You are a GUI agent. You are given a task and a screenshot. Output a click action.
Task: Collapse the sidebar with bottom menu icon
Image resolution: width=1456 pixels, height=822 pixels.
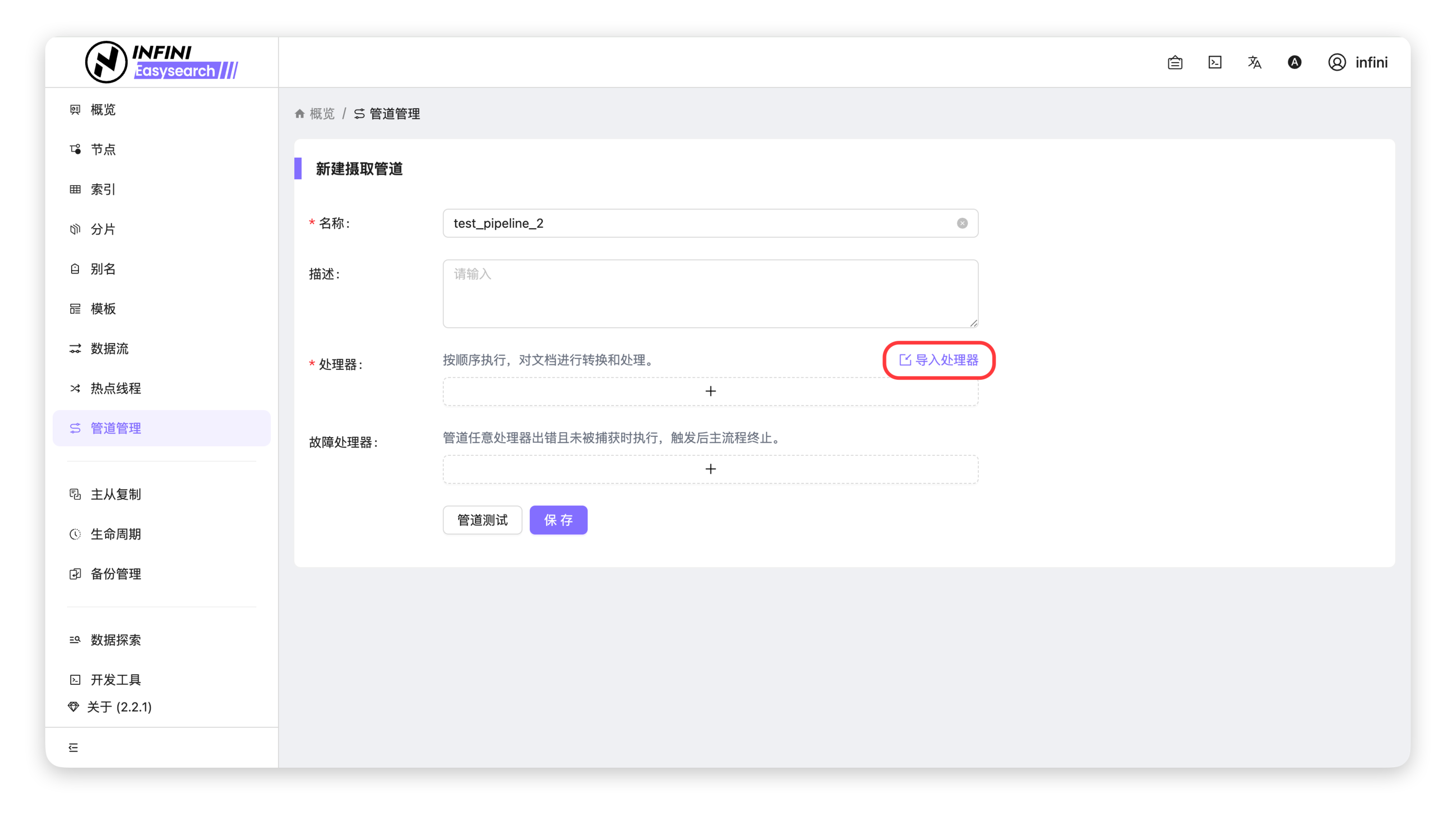coord(73,747)
